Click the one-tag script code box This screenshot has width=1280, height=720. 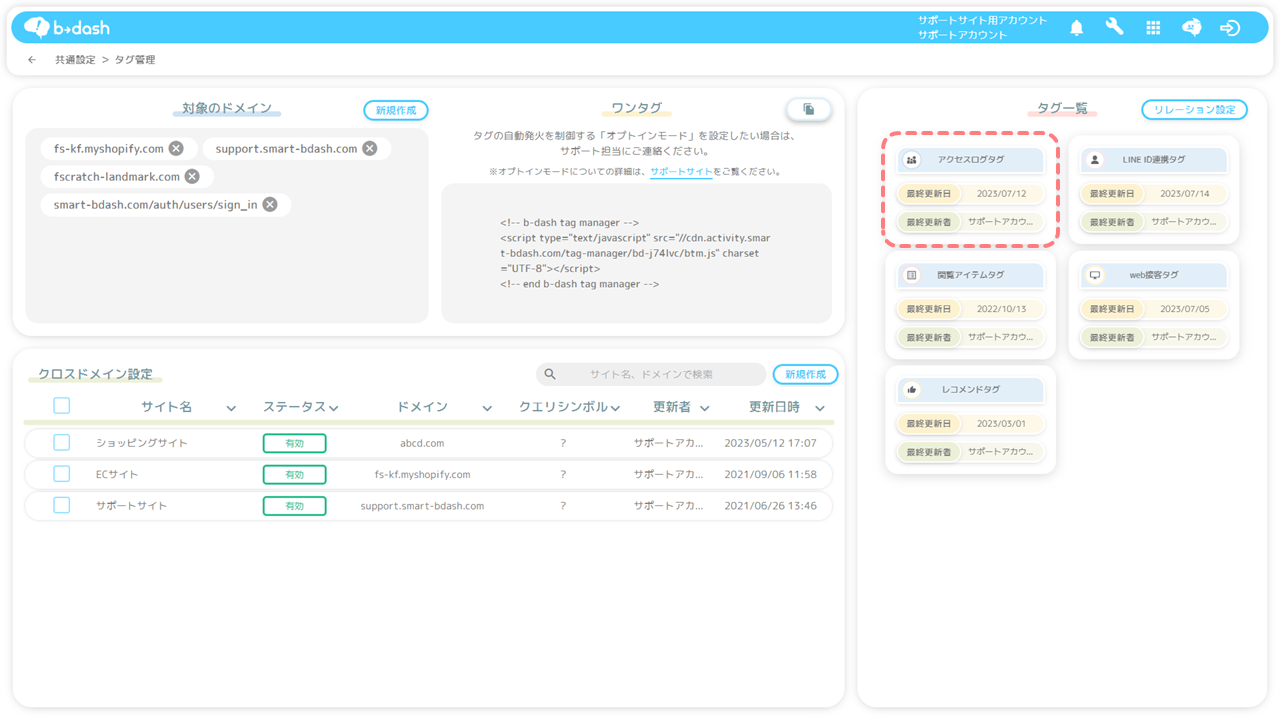(636, 253)
